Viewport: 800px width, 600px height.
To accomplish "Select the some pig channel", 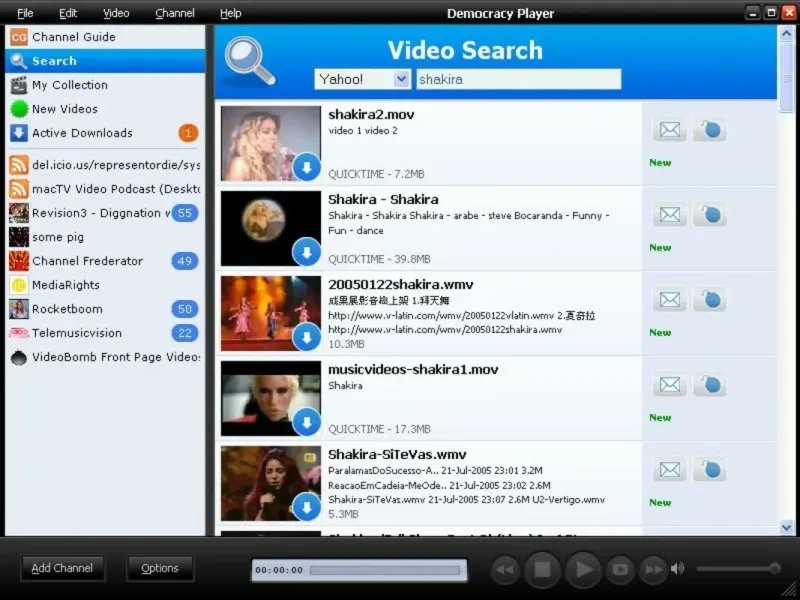I will (105, 237).
